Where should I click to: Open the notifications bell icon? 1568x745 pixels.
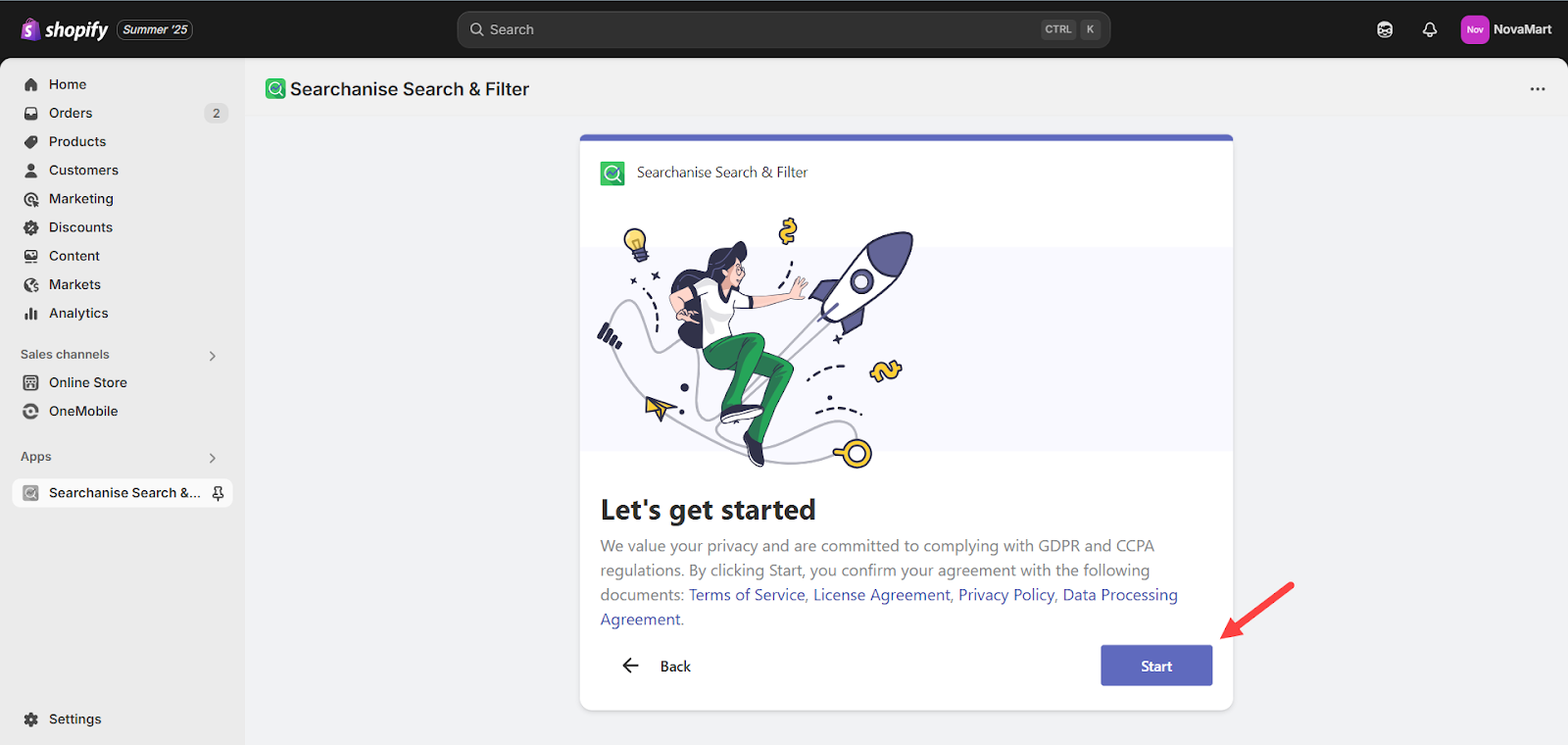pos(1430,29)
